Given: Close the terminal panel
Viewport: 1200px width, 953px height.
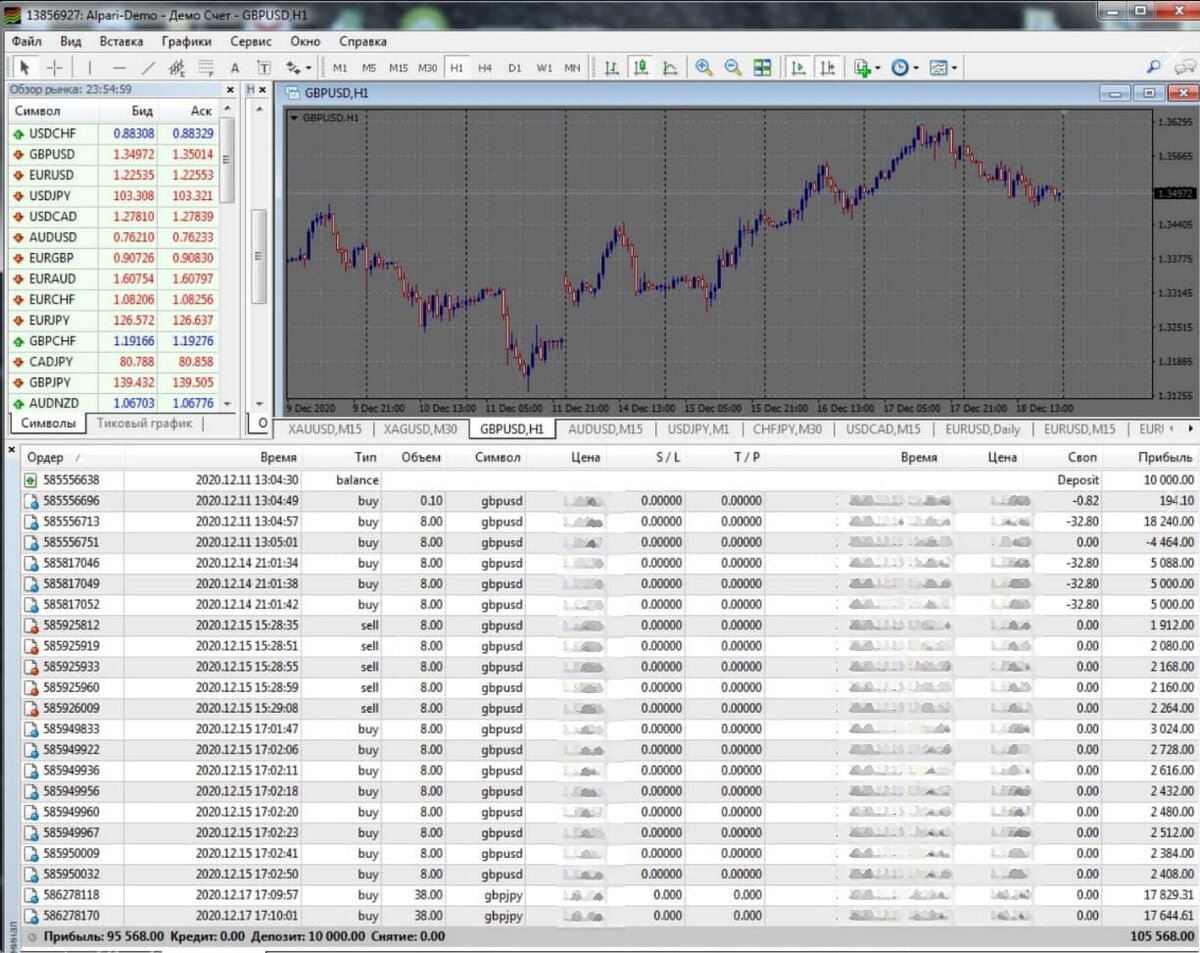Looking at the screenshot, I should pos(11,450).
